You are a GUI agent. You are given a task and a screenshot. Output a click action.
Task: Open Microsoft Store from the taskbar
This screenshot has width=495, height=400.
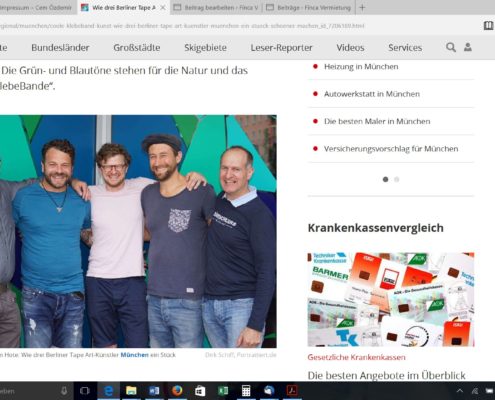pyautogui.click(x=200, y=391)
